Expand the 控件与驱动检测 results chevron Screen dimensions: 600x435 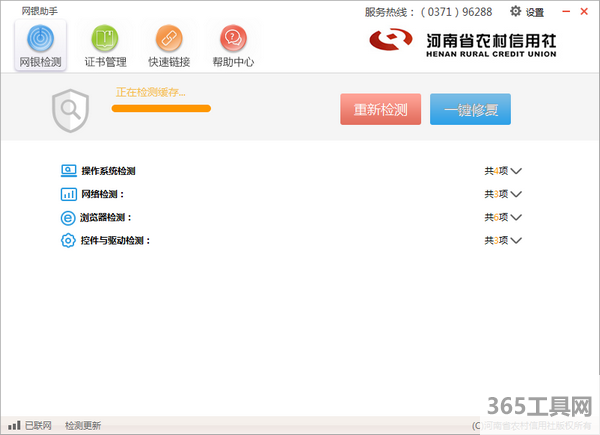pos(516,240)
